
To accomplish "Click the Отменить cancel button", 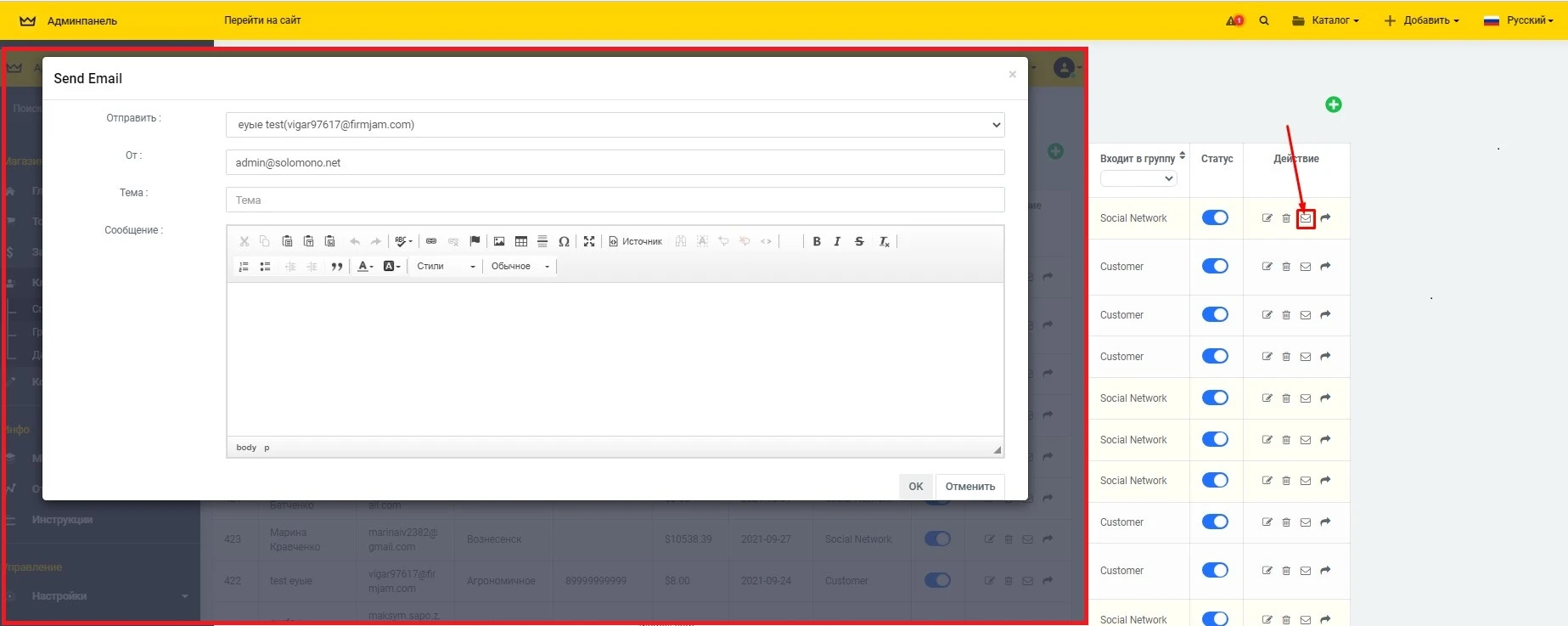I will click(x=969, y=487).
